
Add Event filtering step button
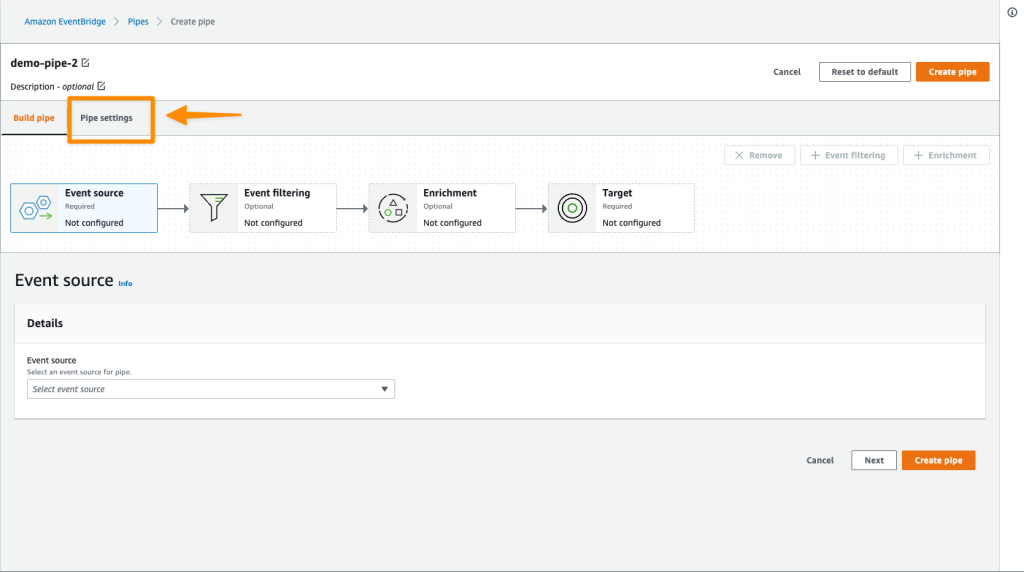click(848, 155)
